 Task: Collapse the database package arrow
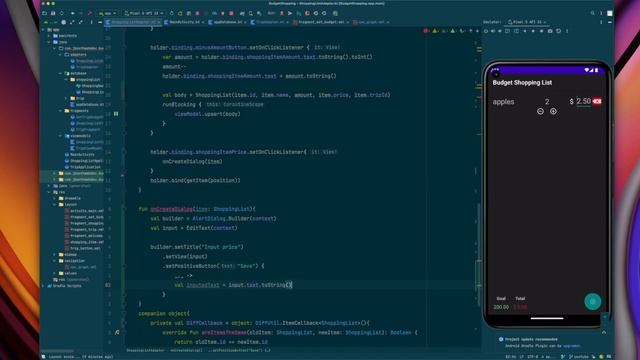point(60,73)
